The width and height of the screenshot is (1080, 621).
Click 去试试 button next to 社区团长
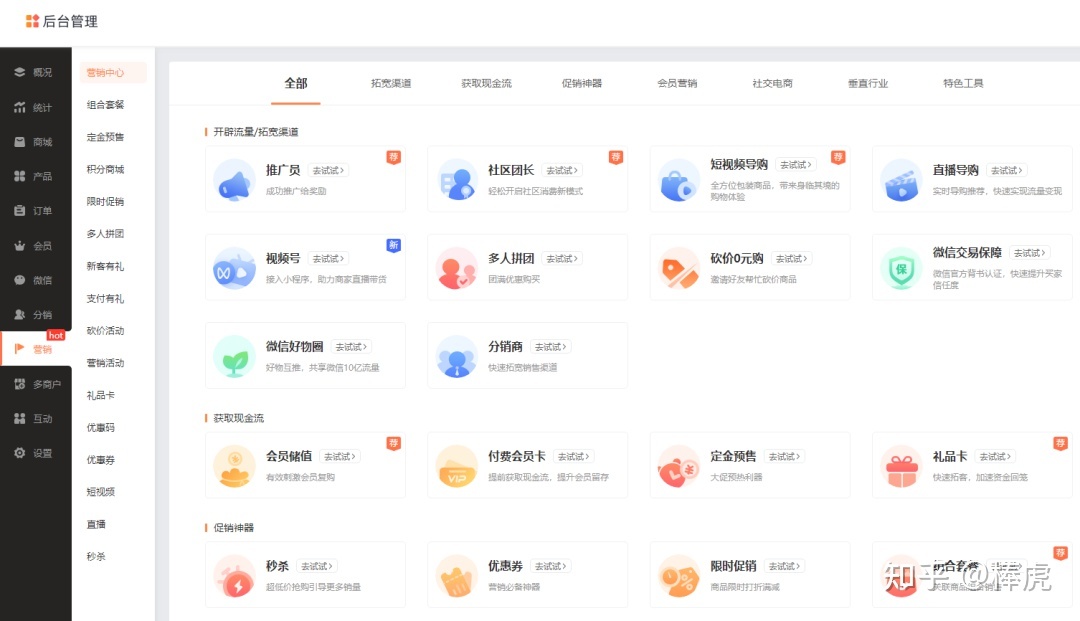click(x=562, y=170)
